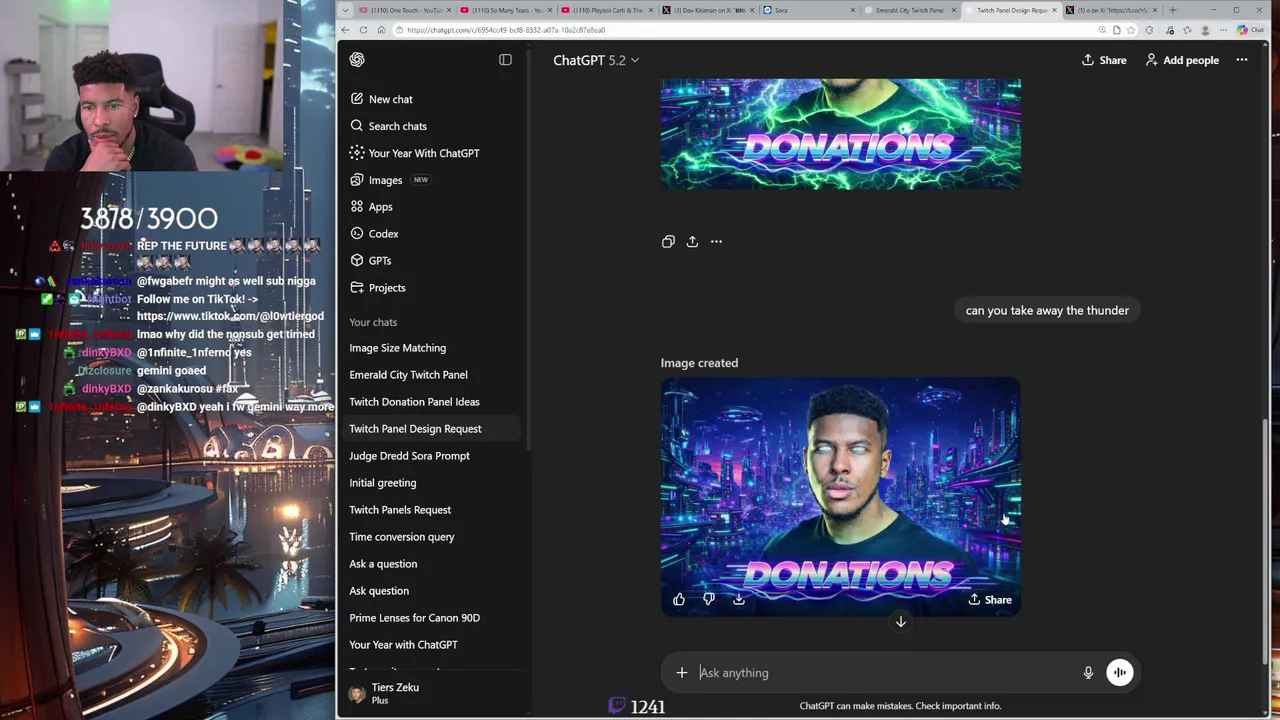
Task: Switch to Playboi Carti YouTube tab
Action: (x=606, y=10)
